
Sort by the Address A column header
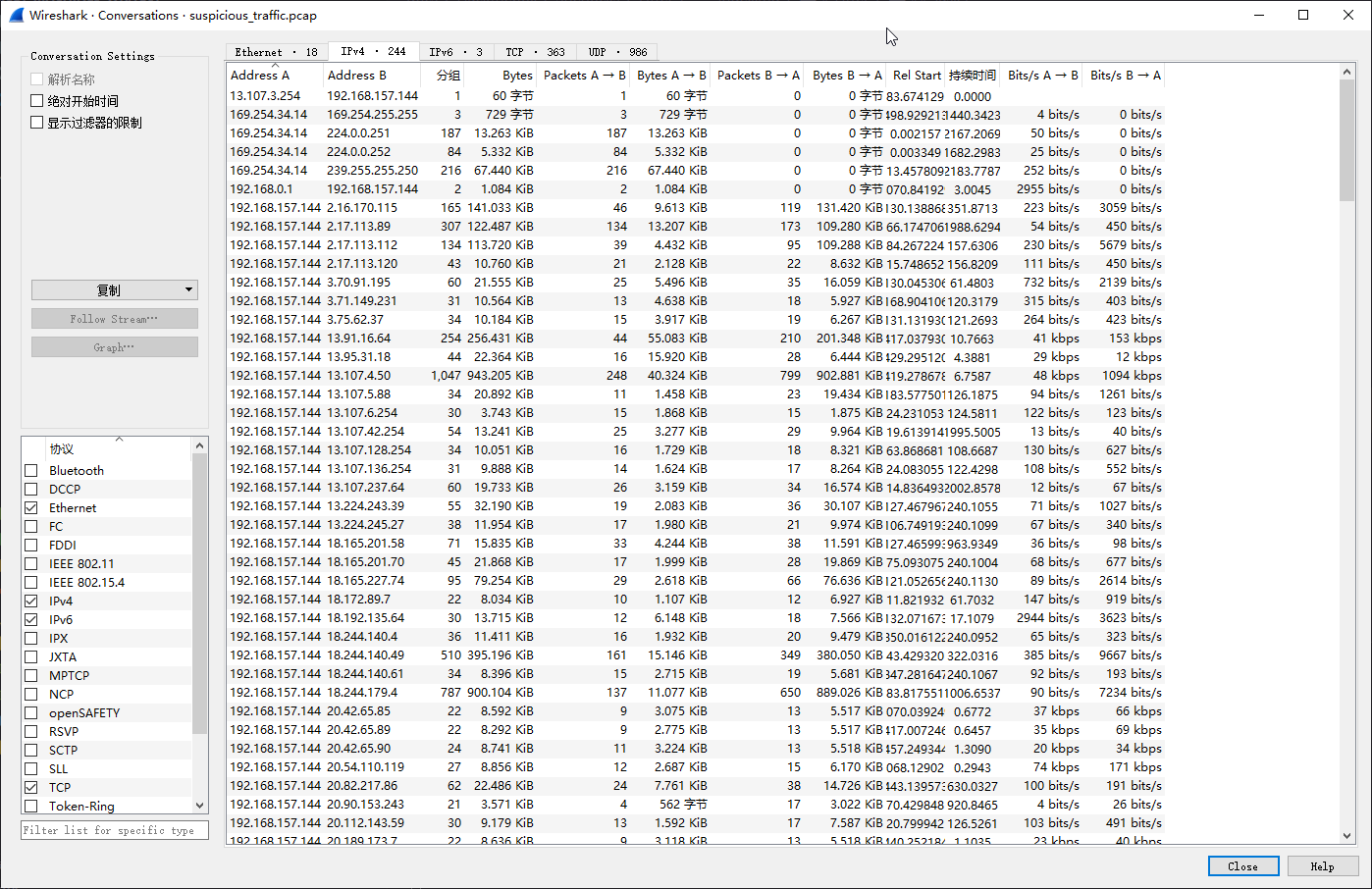coord(275,75)
